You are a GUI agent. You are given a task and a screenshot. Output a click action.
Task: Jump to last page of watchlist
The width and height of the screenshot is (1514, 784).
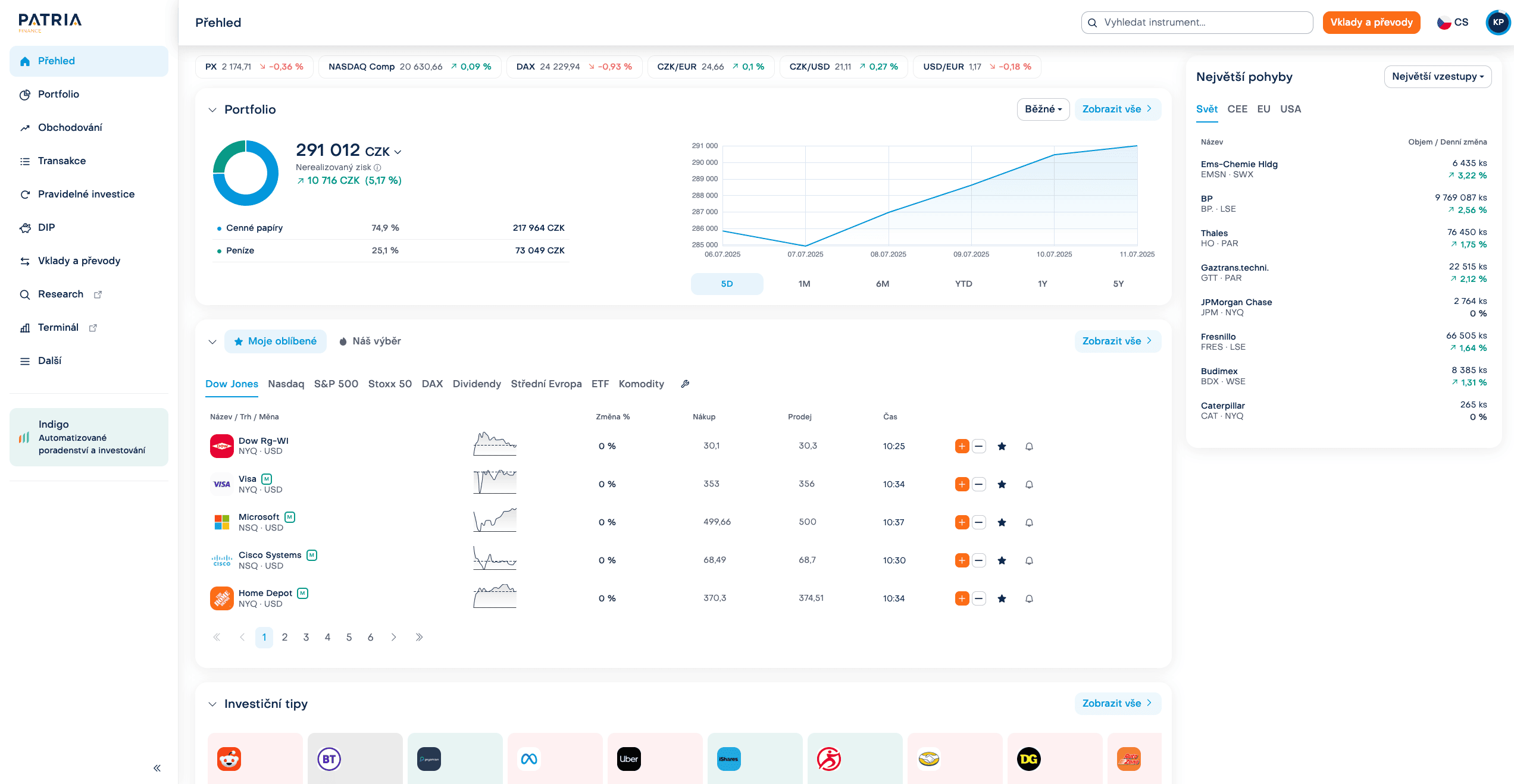coord(419,637)
